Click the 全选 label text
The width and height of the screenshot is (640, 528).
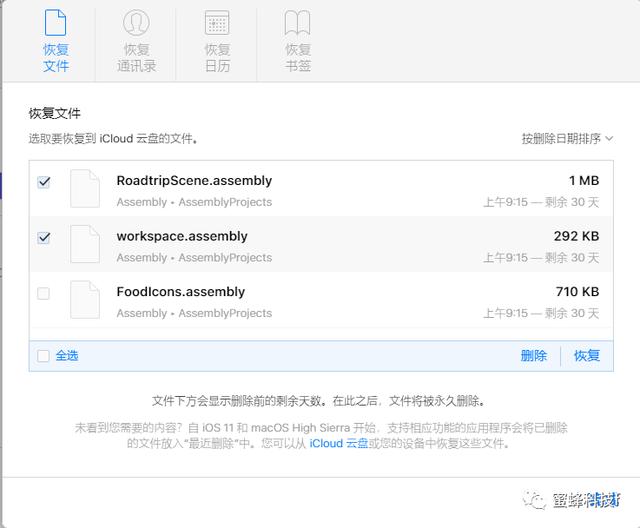67,356
